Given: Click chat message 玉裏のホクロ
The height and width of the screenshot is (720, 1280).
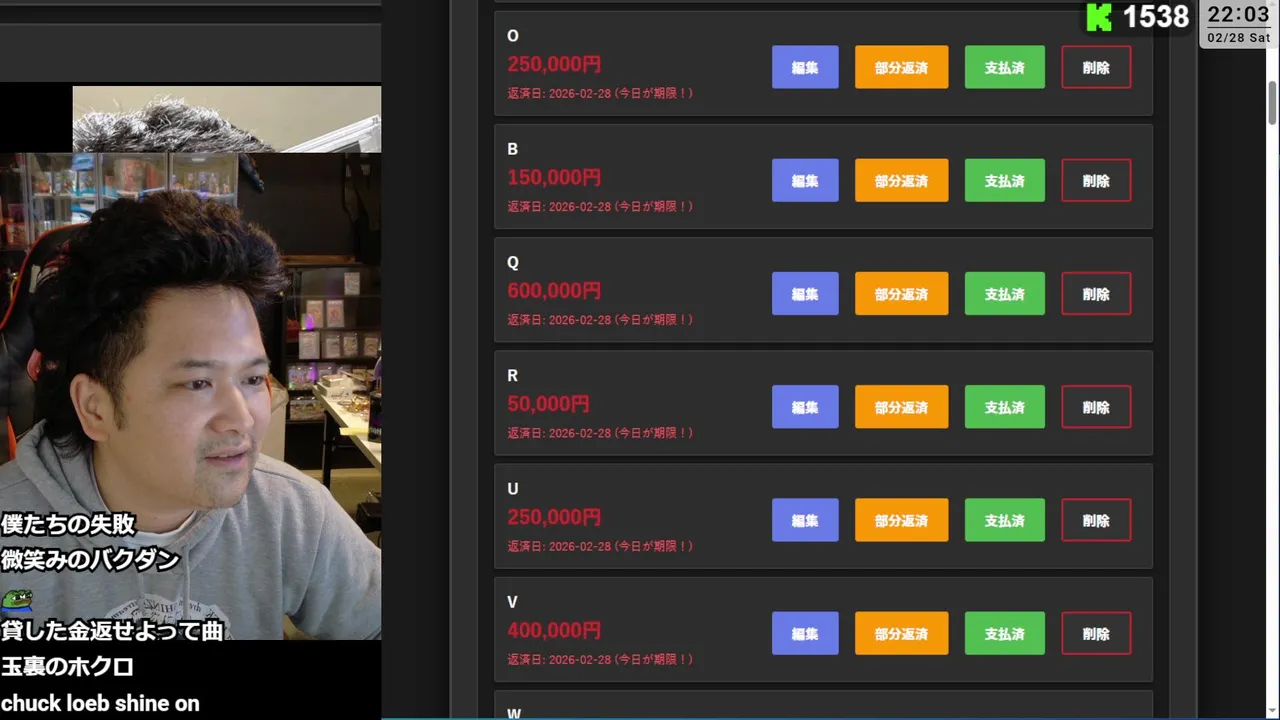Looking at the screenshot, I should point(67,666).
